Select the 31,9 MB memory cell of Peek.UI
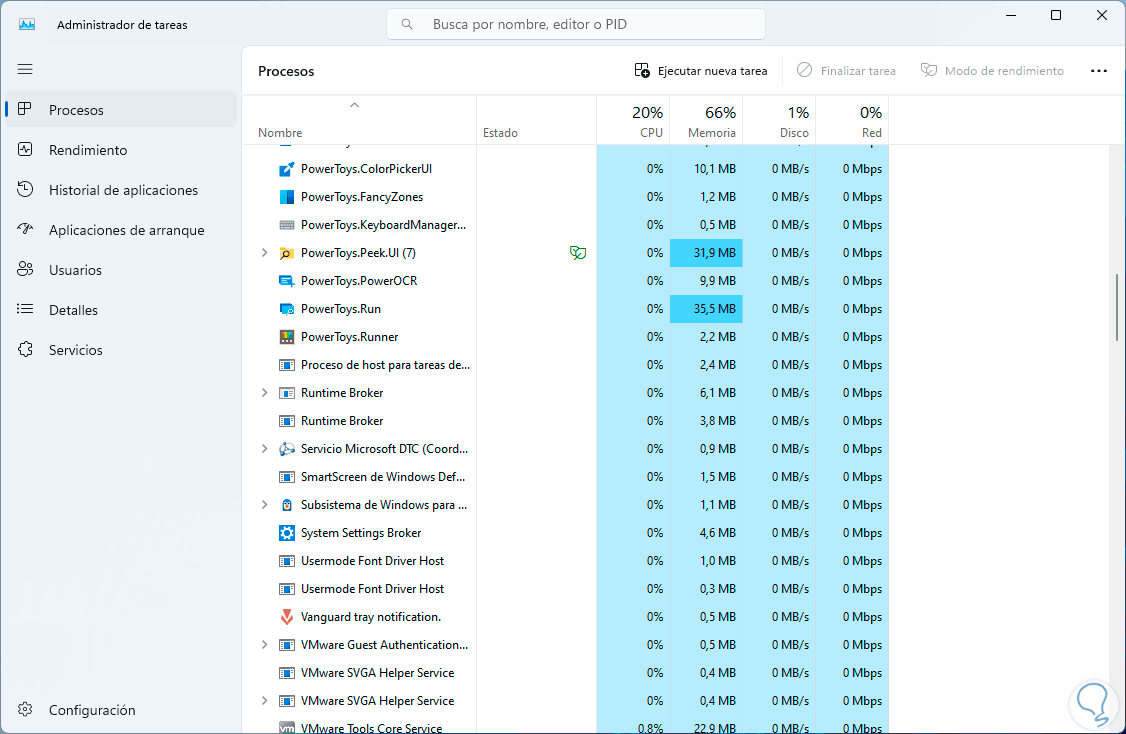Viewport: 1126px width, 734px height. click(x=707, y=253)
